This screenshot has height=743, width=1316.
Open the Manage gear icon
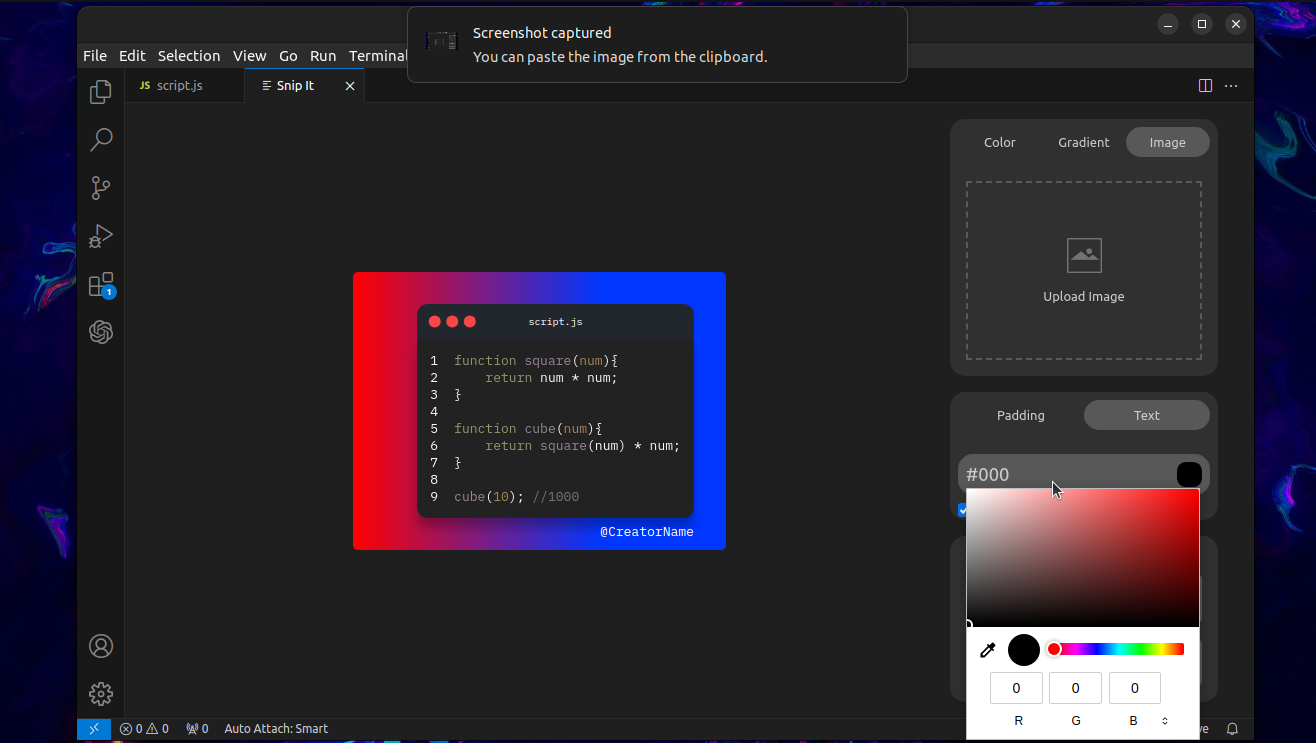coord(100,694)
